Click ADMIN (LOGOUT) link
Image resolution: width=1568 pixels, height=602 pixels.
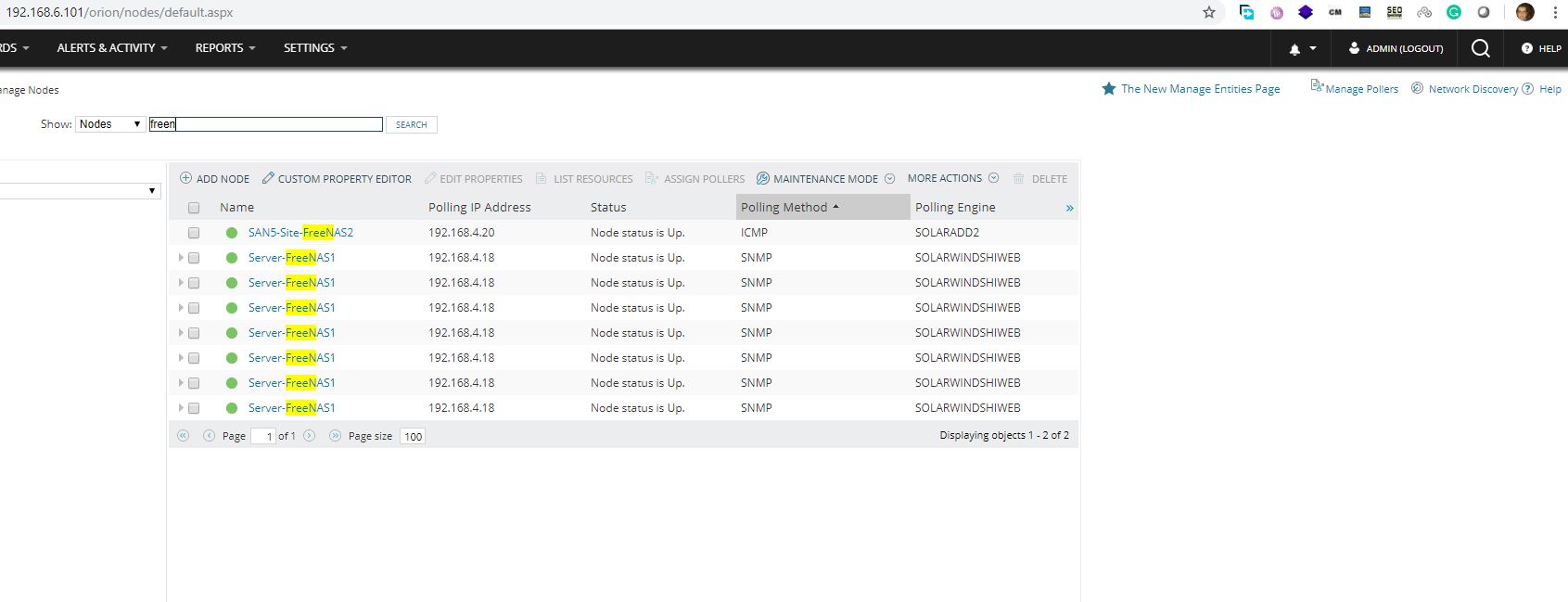[x=1396, y=48]
